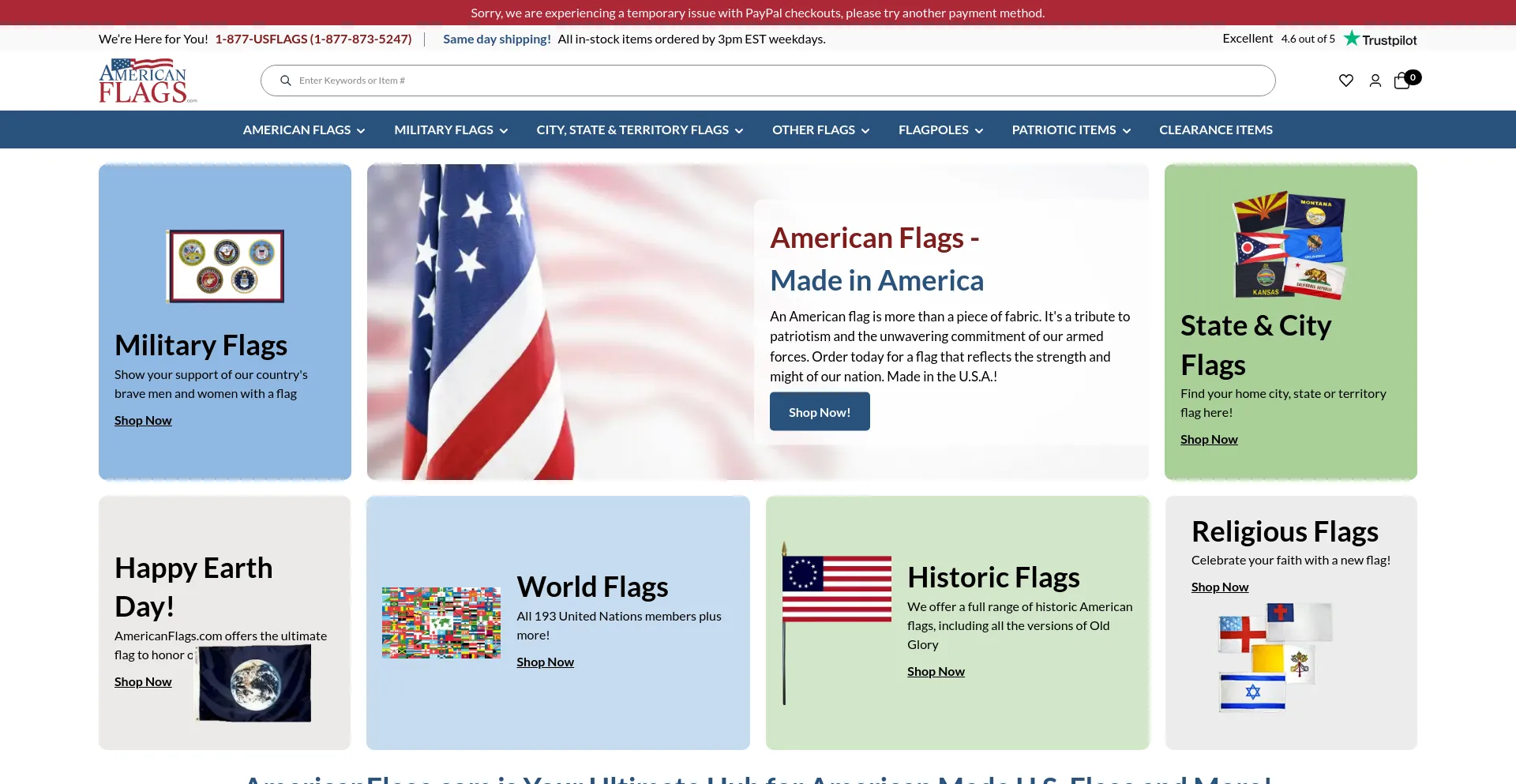Click Shop Now under State & City Flags
1516x784 pixels.
(x=1209, y=440)
